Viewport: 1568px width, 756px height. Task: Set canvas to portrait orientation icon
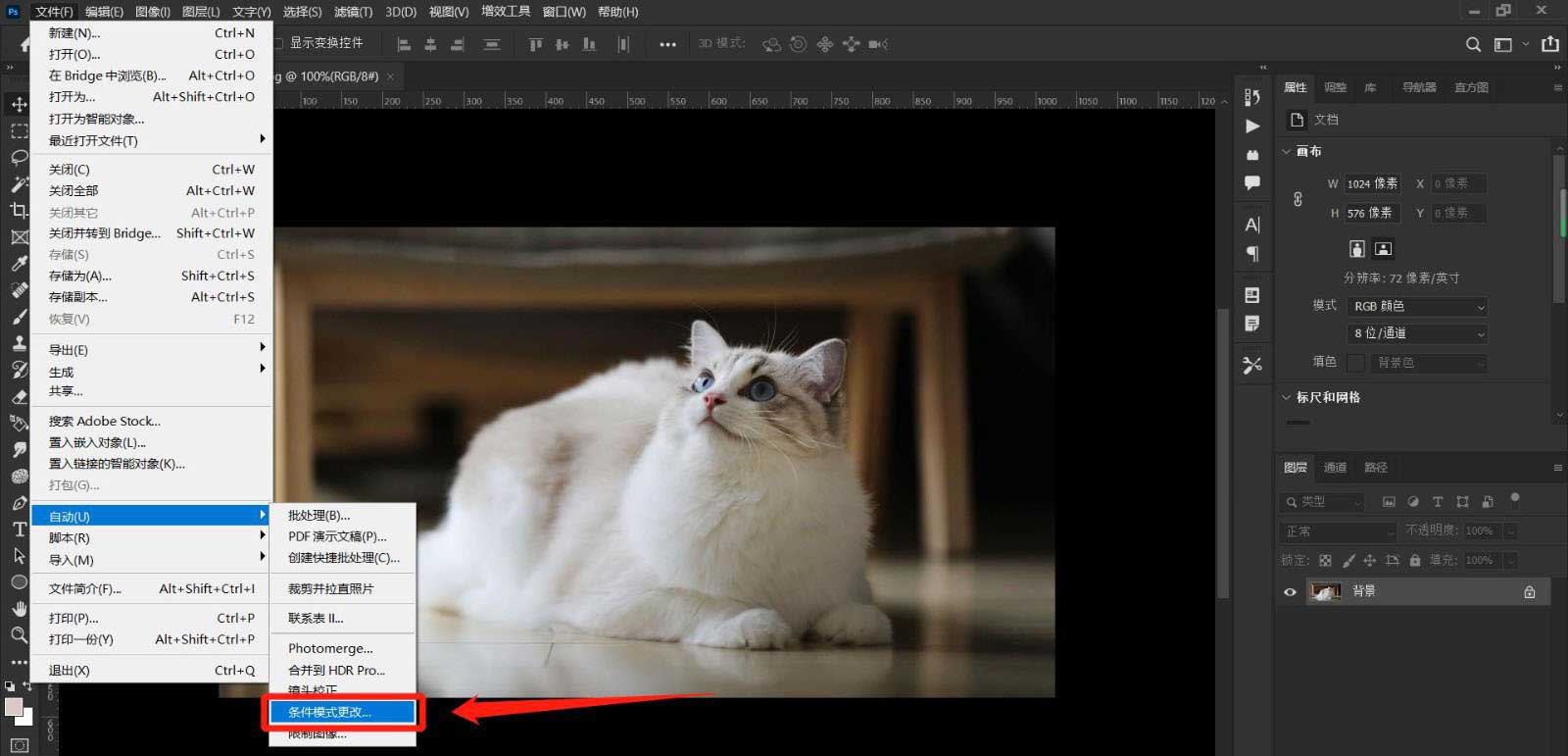1357,249
